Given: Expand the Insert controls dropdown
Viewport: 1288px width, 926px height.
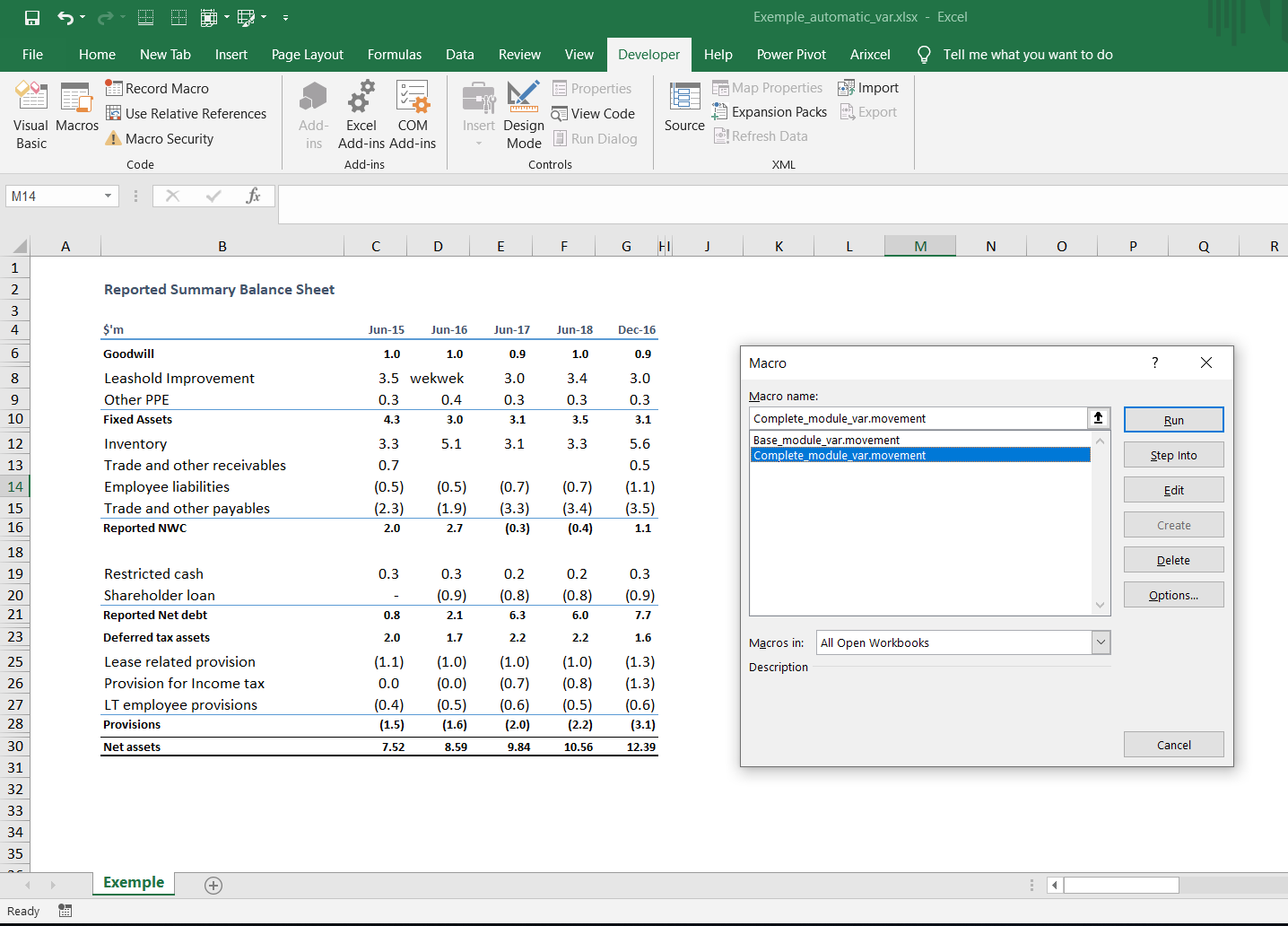Looking at the screenshot, I should pyautogui.click(x=479, y=143).
